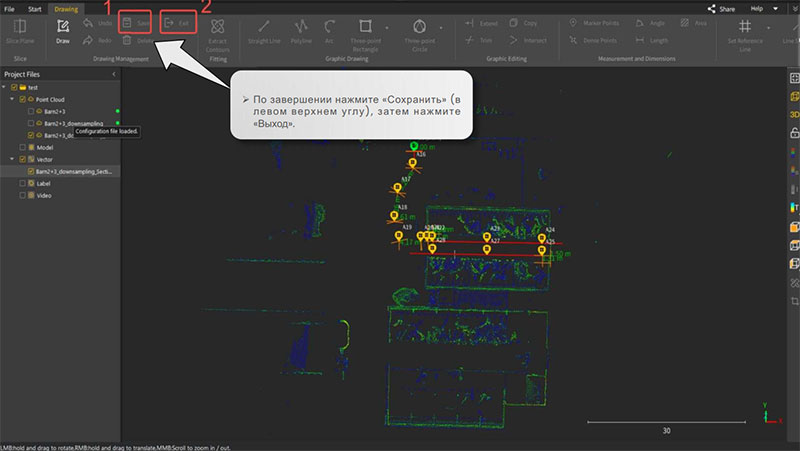Select the Slice Plane tool
Viewport: 800px width, 451px height.
coord(20,31)
